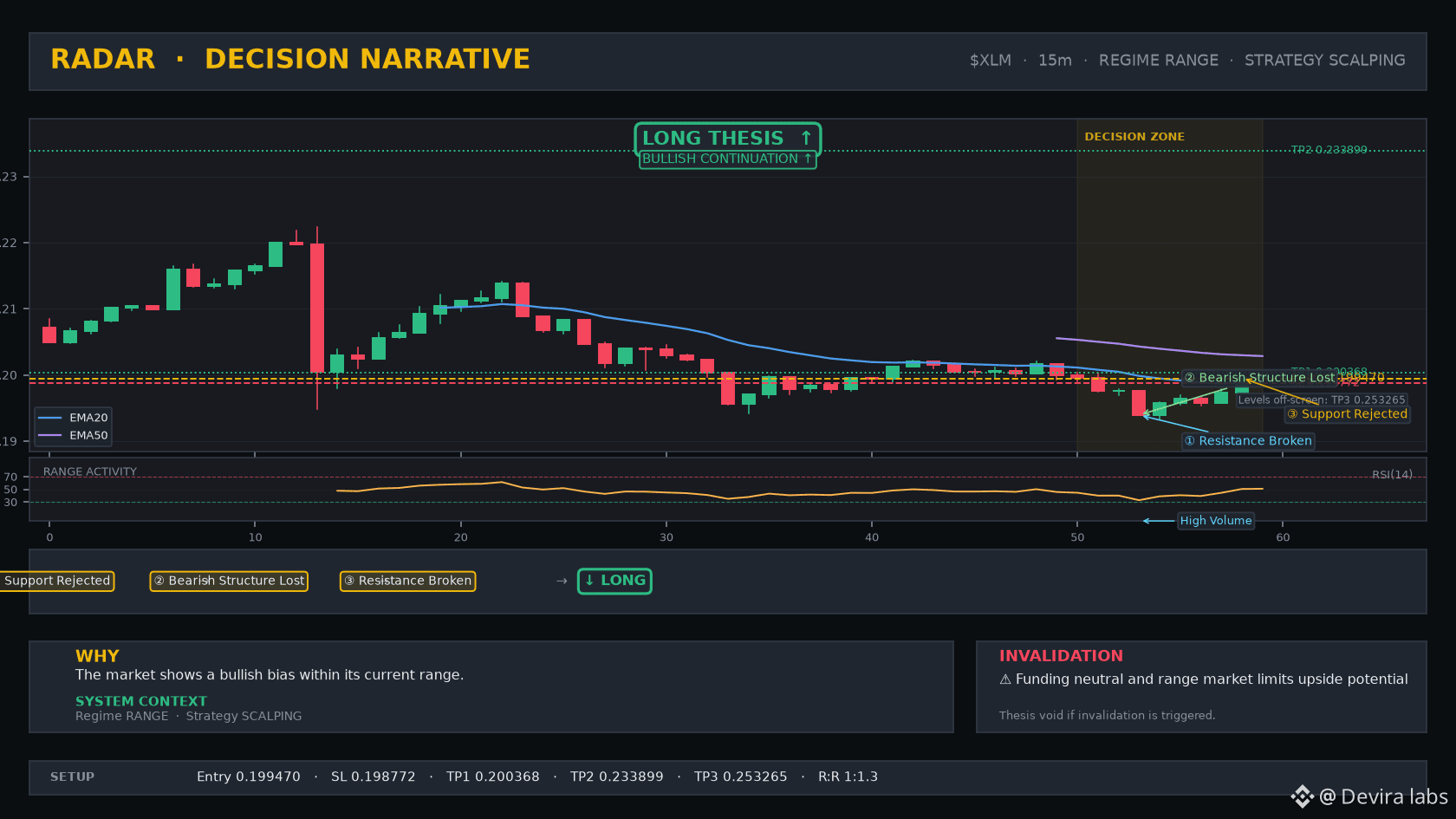Click the Support Rejected chart annotation
The image size is (1456, 819).
1347,414
